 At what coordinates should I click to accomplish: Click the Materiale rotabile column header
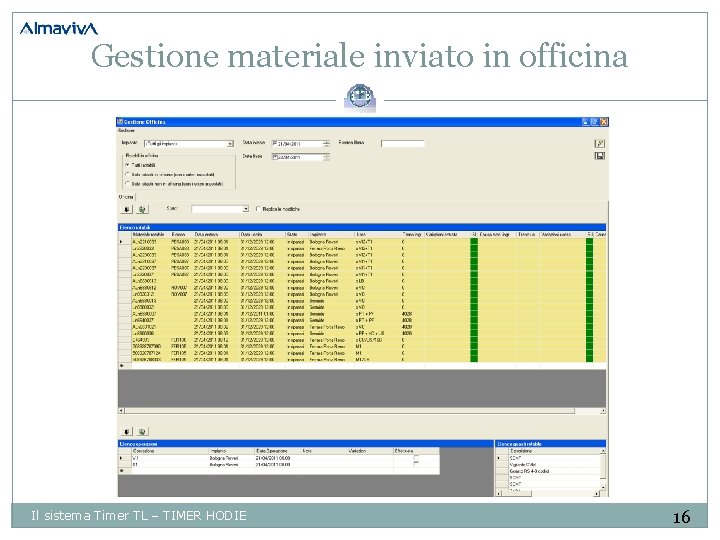[151, 235]
